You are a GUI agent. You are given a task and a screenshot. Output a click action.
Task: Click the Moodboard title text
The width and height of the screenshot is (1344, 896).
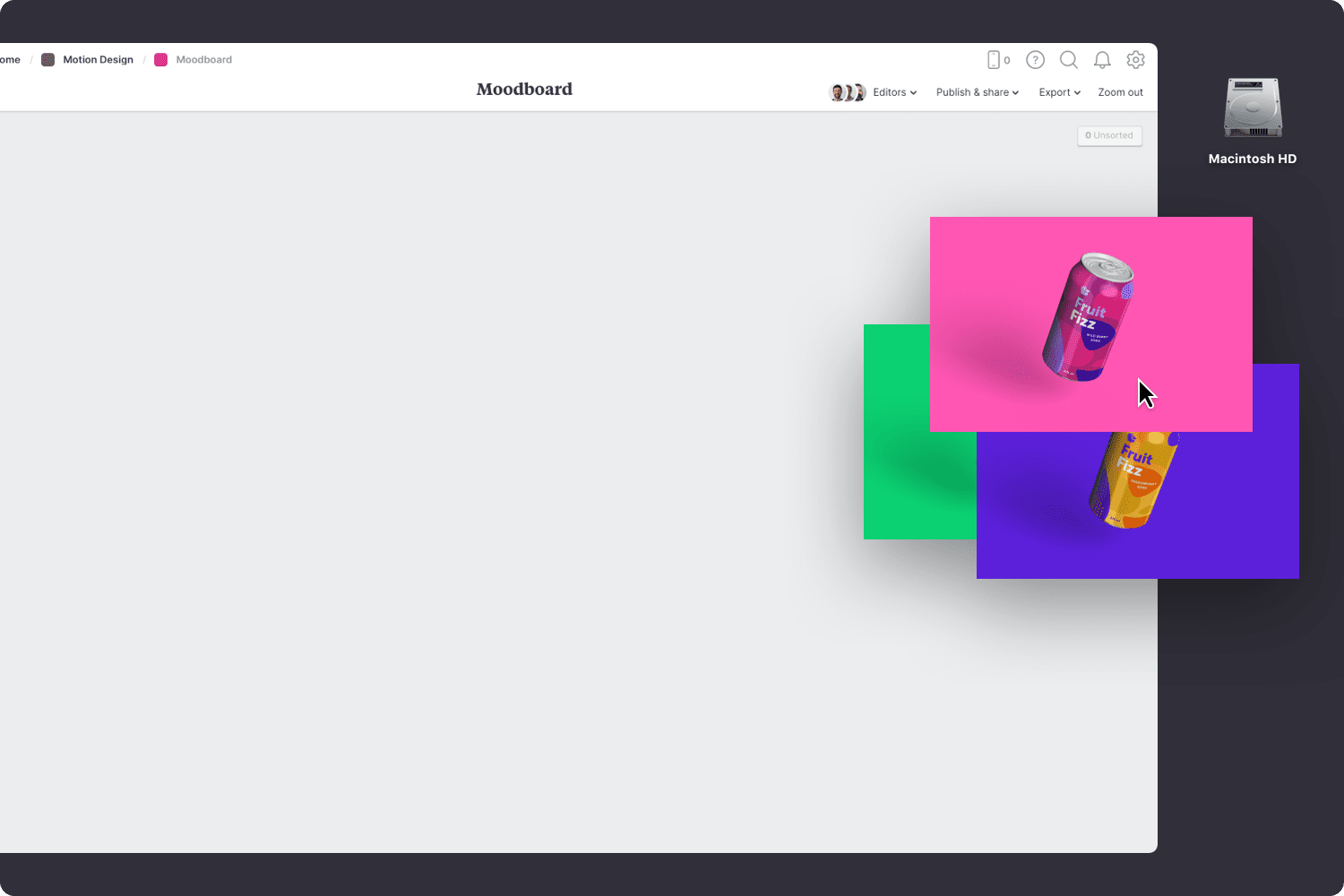coord(524,89)
